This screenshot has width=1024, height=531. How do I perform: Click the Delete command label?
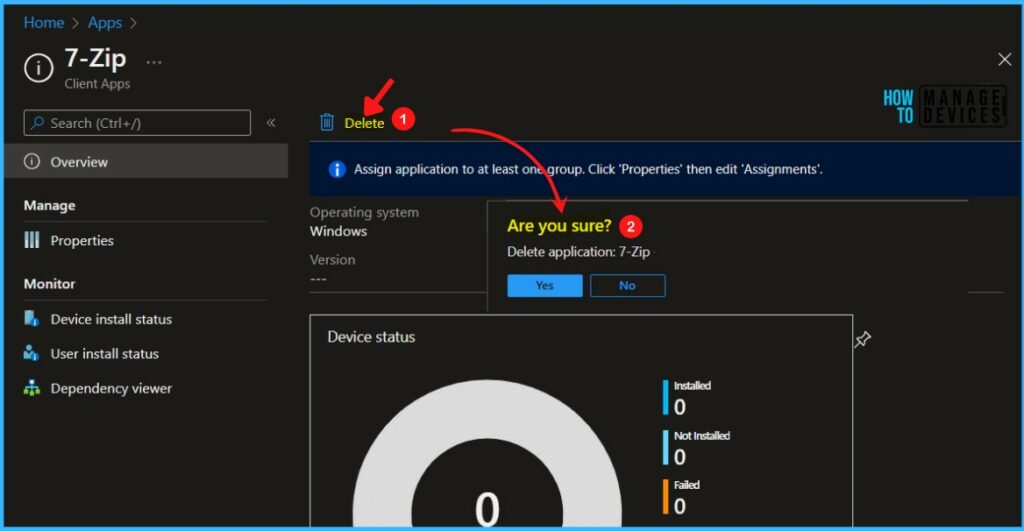click(x=364, y=123)
